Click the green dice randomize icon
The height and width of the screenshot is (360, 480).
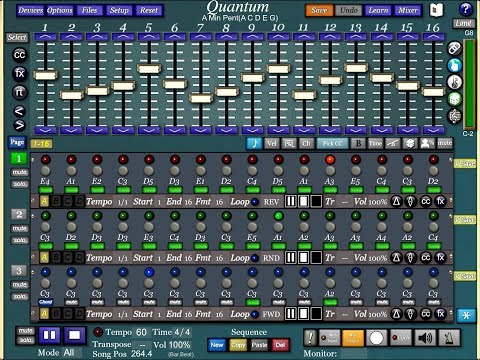[x=454, y=99]
